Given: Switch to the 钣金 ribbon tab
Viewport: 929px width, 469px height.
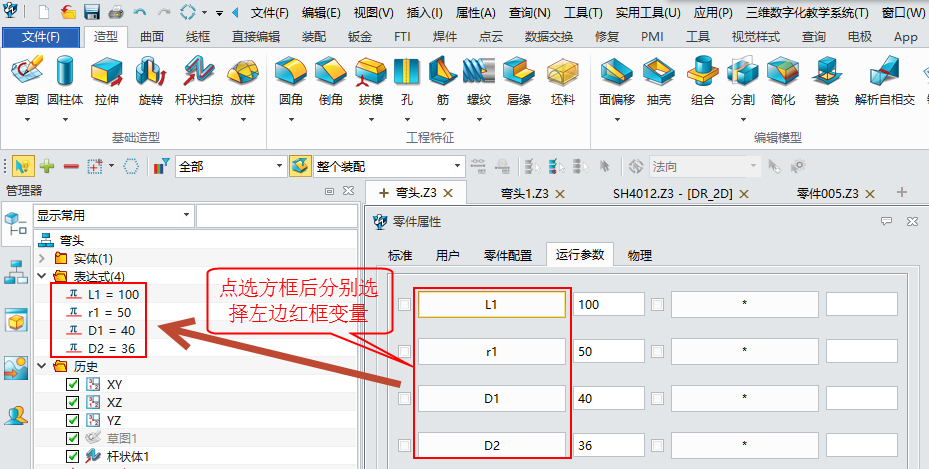Looking at the screenshot, I should click(358, 37).
